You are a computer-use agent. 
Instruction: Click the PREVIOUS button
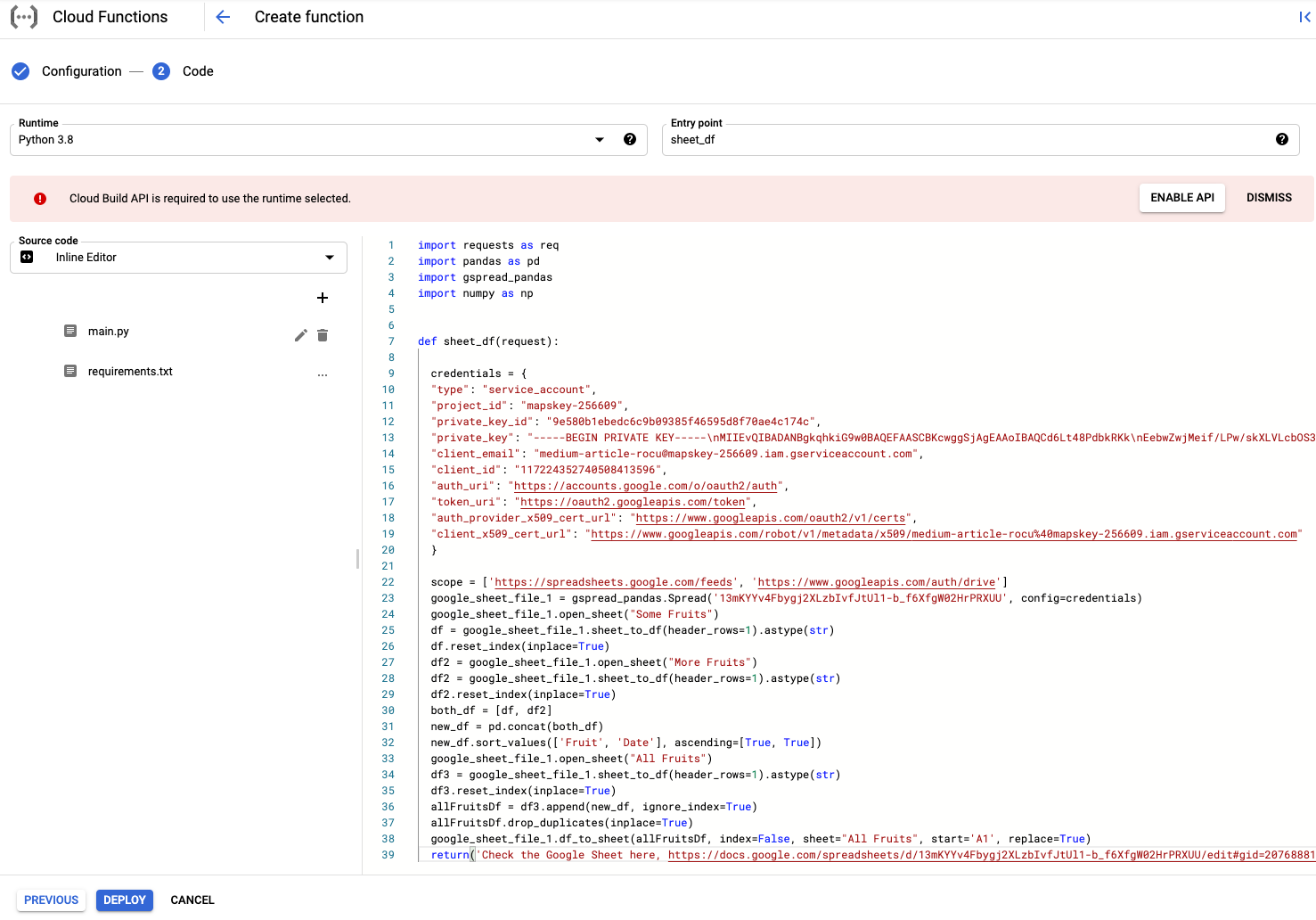pos(52,900)
